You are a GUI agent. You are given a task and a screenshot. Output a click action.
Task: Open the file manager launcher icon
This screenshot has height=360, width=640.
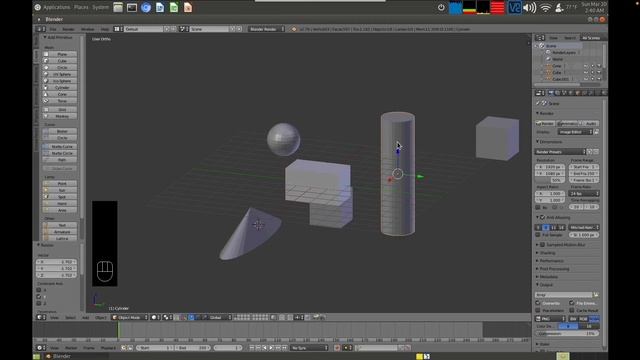(x=118, y=7)
